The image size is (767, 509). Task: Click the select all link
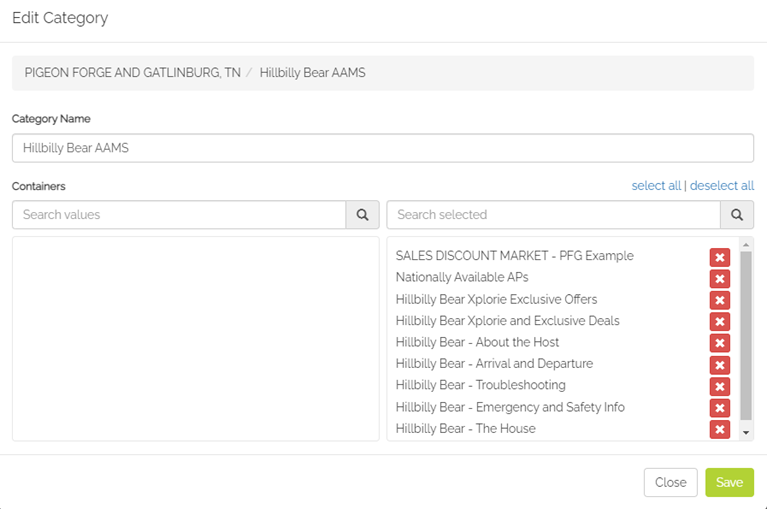tap(656, 186)
